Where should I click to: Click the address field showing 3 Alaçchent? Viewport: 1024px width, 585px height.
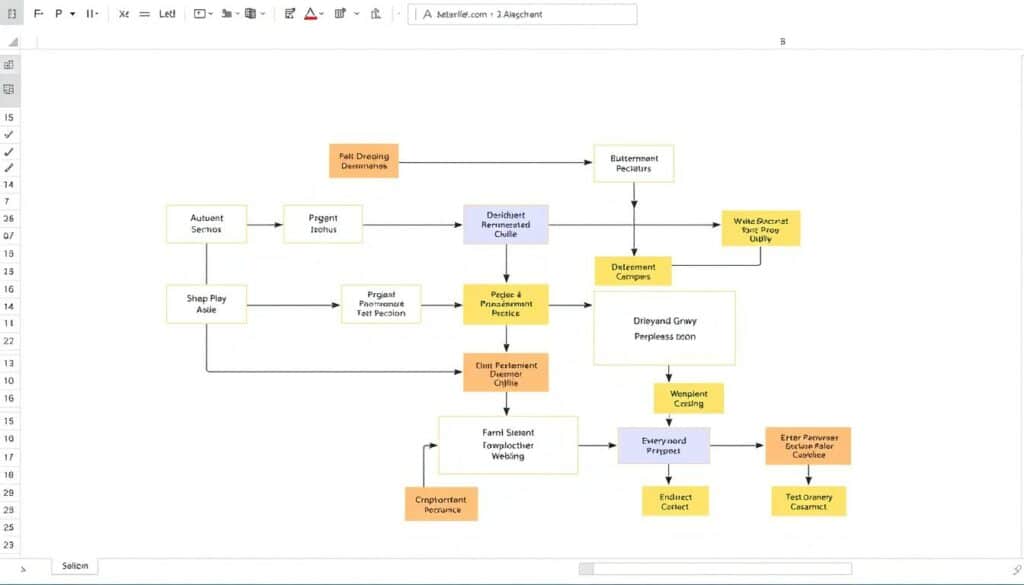pos(522,14)
